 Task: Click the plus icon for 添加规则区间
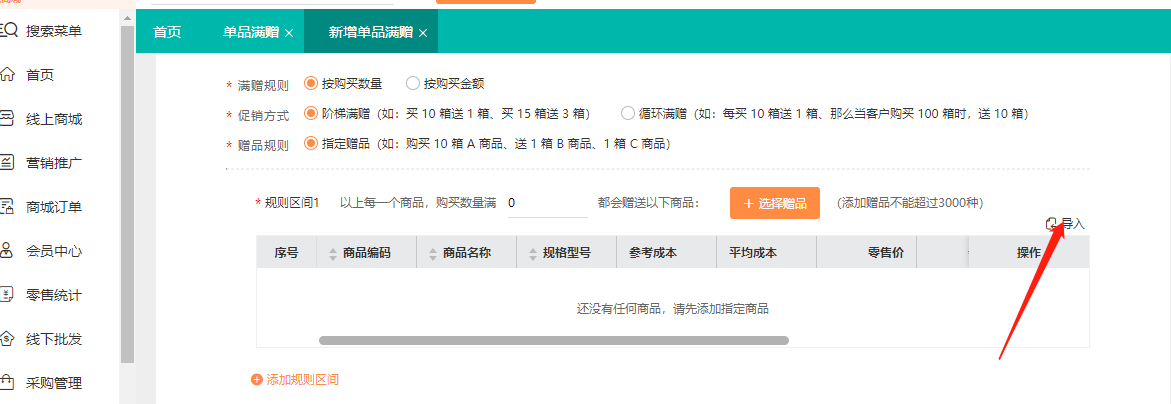point(257,380)
